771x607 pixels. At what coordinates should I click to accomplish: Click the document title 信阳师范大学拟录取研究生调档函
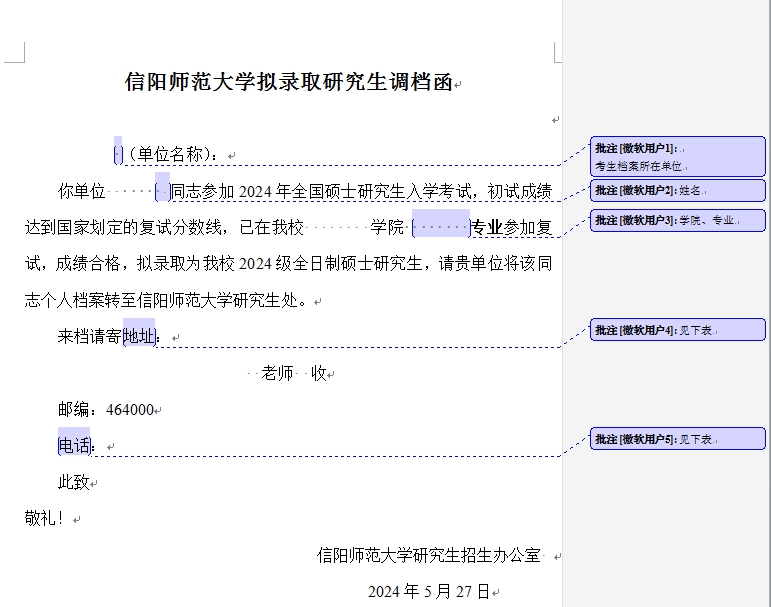pos(289,82)
